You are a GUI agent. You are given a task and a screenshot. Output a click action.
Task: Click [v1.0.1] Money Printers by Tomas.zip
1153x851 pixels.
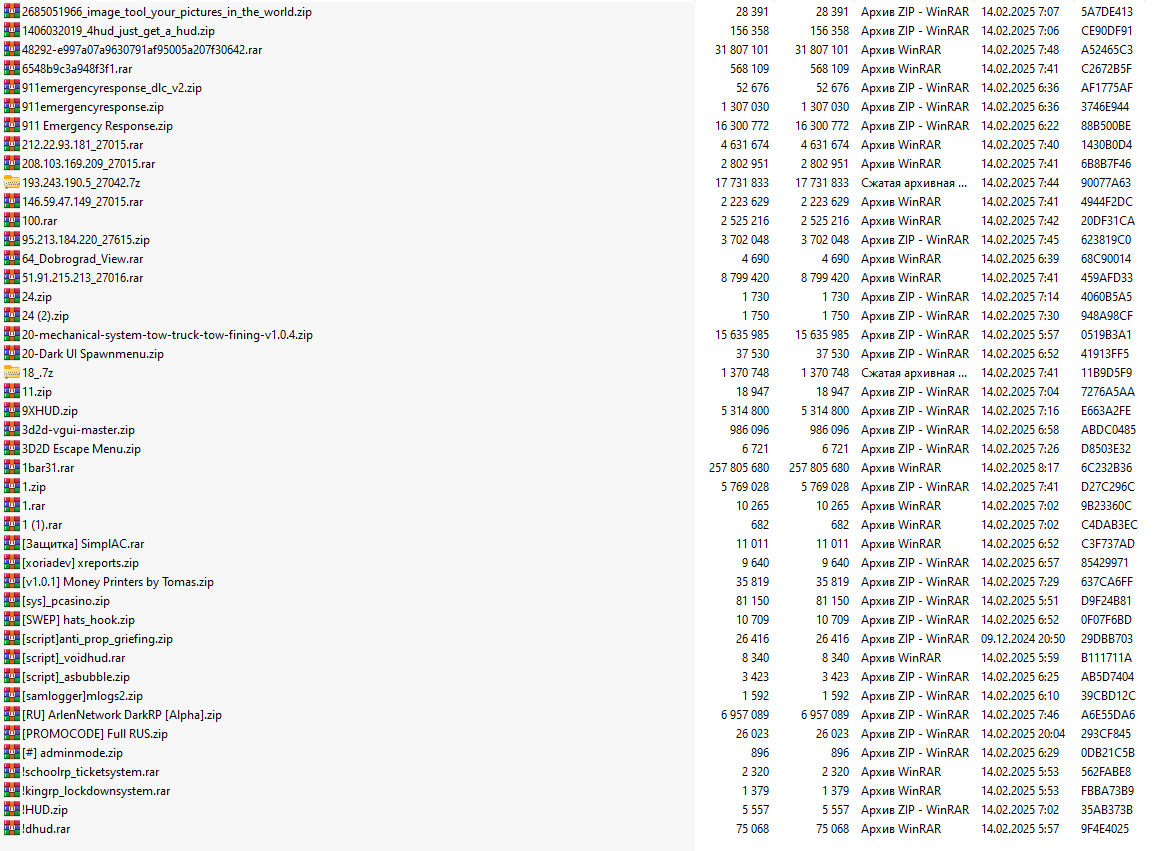coord(118,582)
